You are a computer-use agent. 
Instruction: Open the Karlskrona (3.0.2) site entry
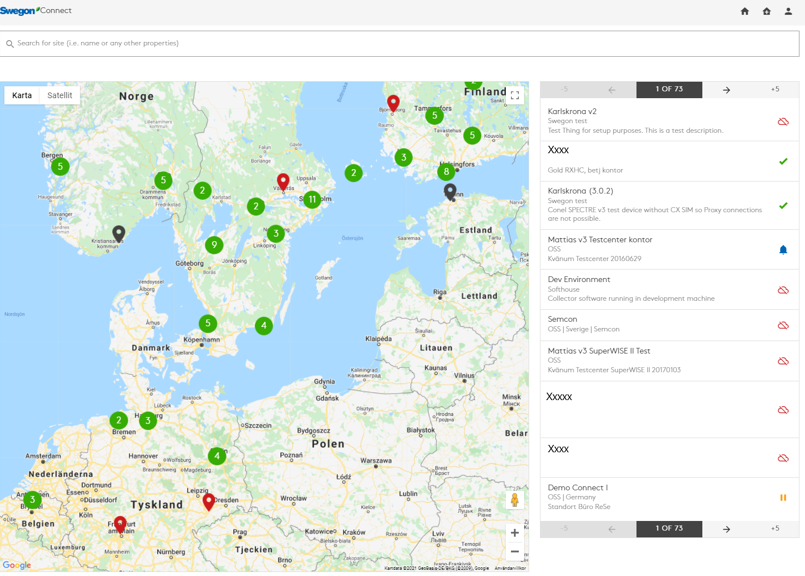(669, 205)
